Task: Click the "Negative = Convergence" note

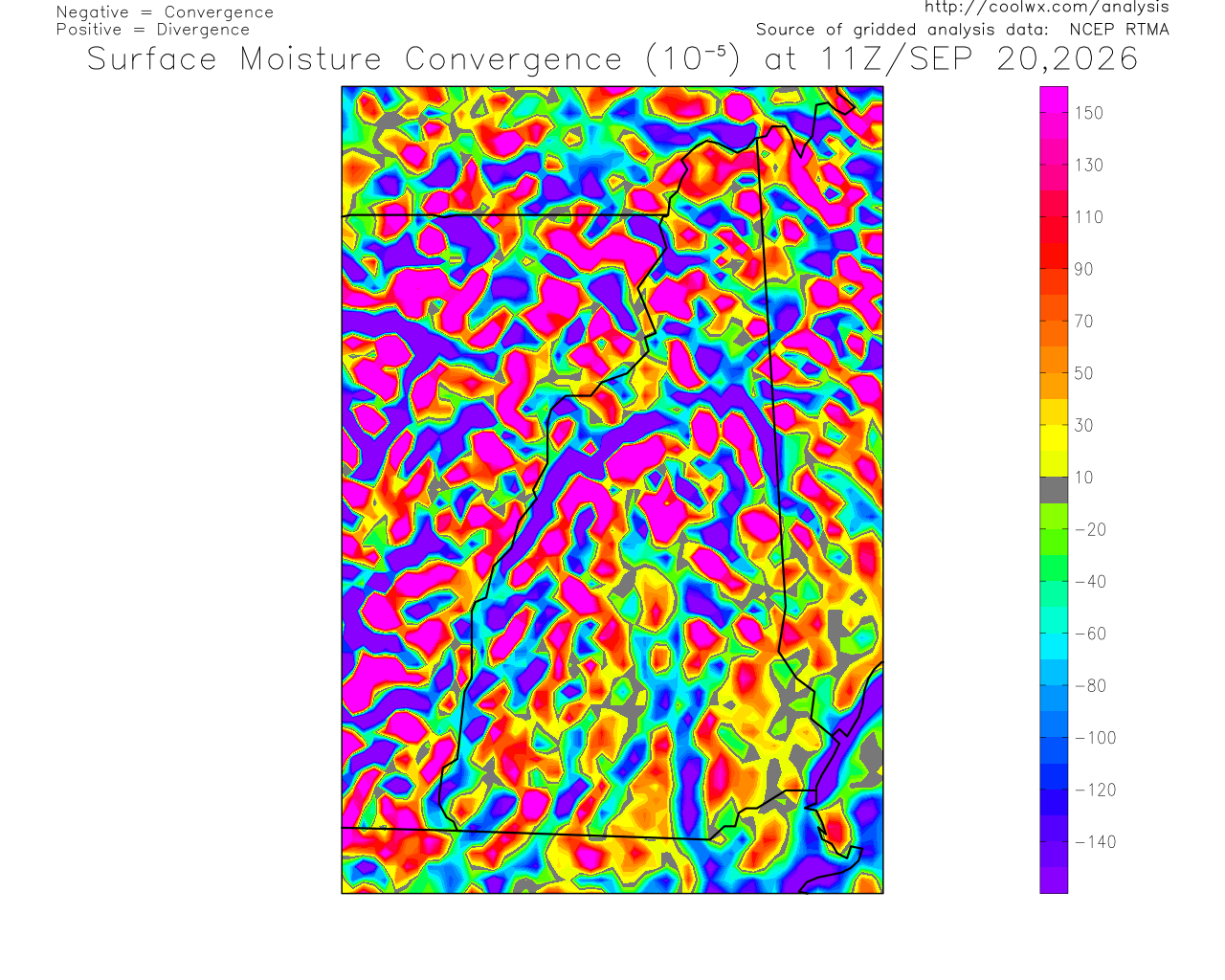Action: 165,12
